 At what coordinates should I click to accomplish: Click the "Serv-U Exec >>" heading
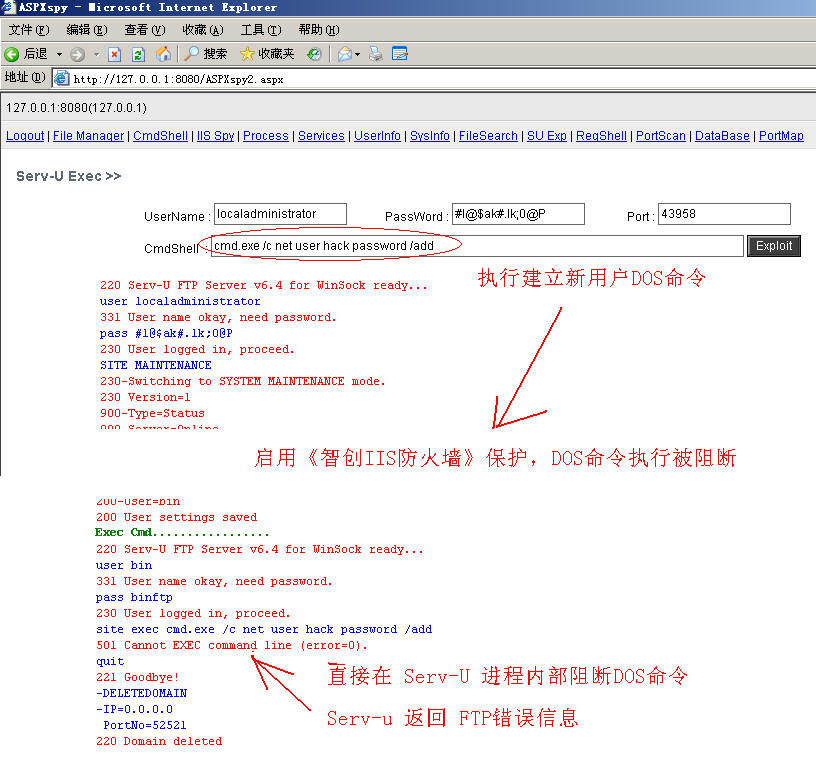(x=69, y=176)
